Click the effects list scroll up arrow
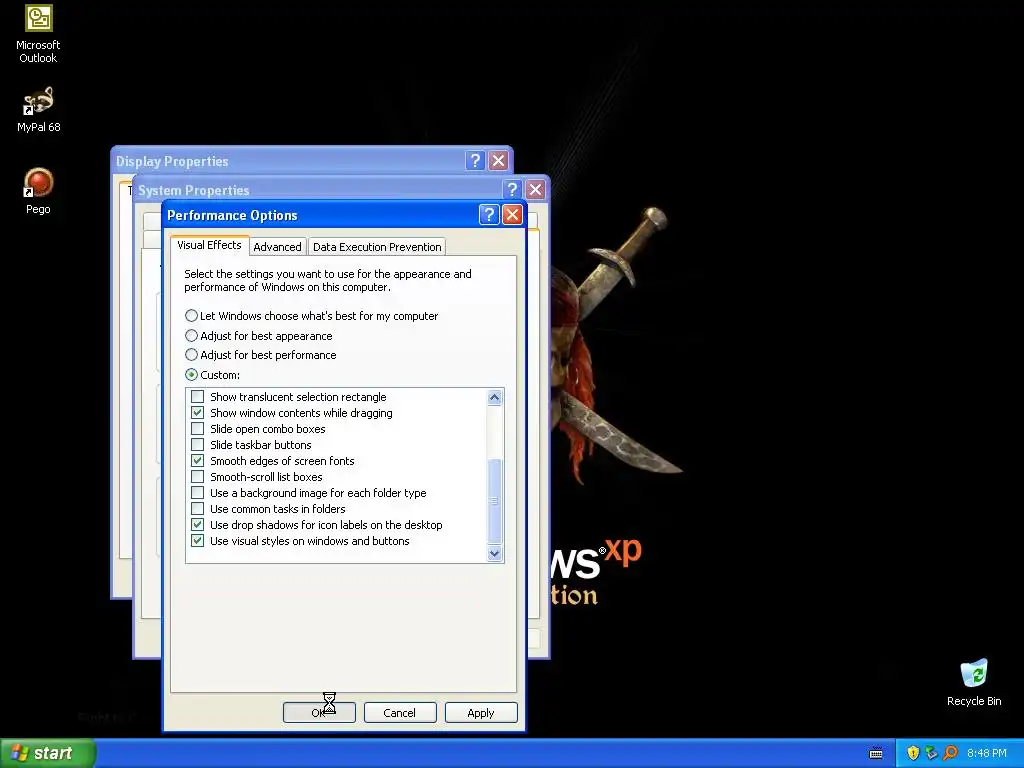 click(x=494, y=397)
